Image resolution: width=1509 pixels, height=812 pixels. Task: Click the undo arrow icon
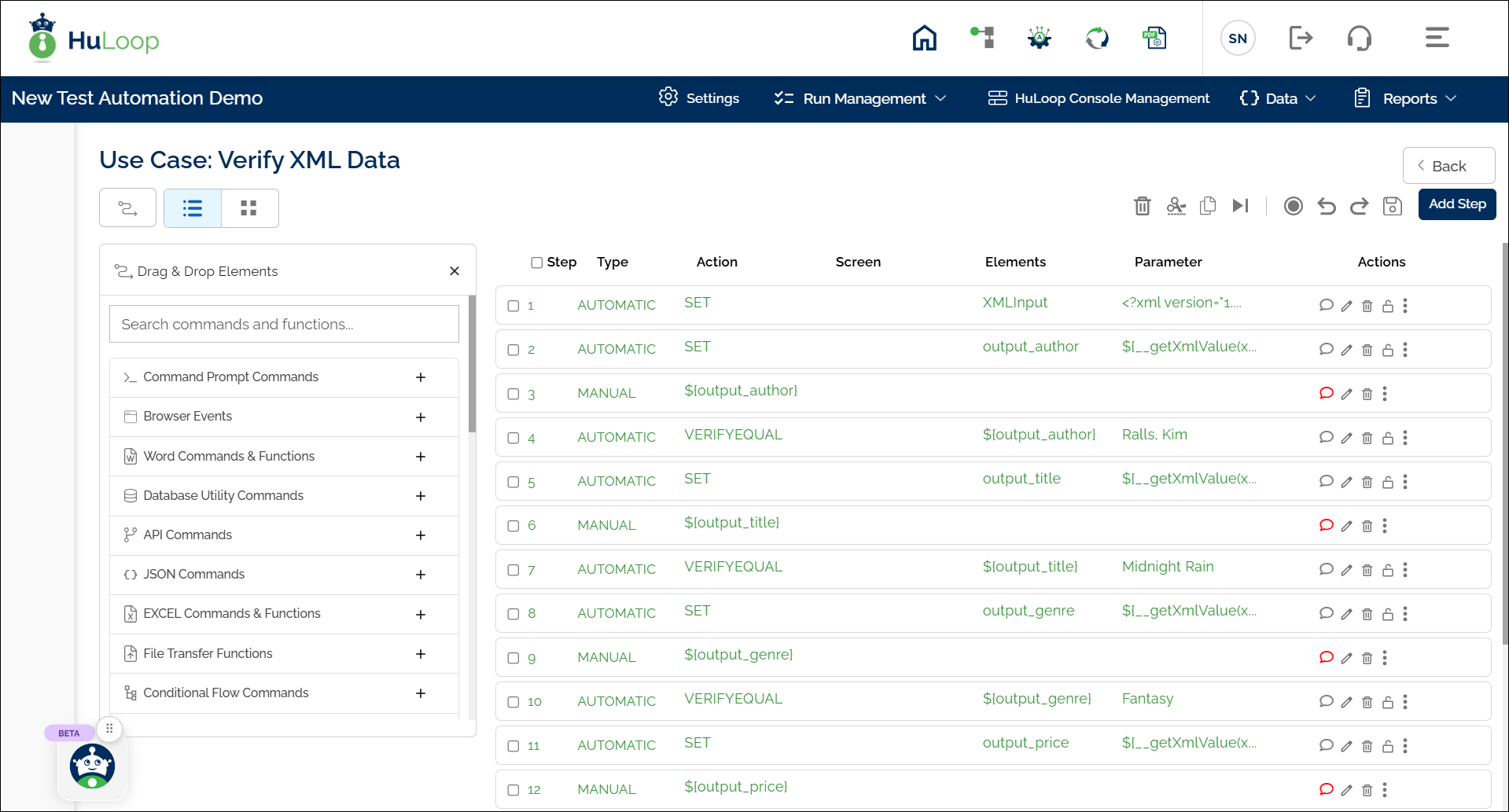pos(1327,206)
